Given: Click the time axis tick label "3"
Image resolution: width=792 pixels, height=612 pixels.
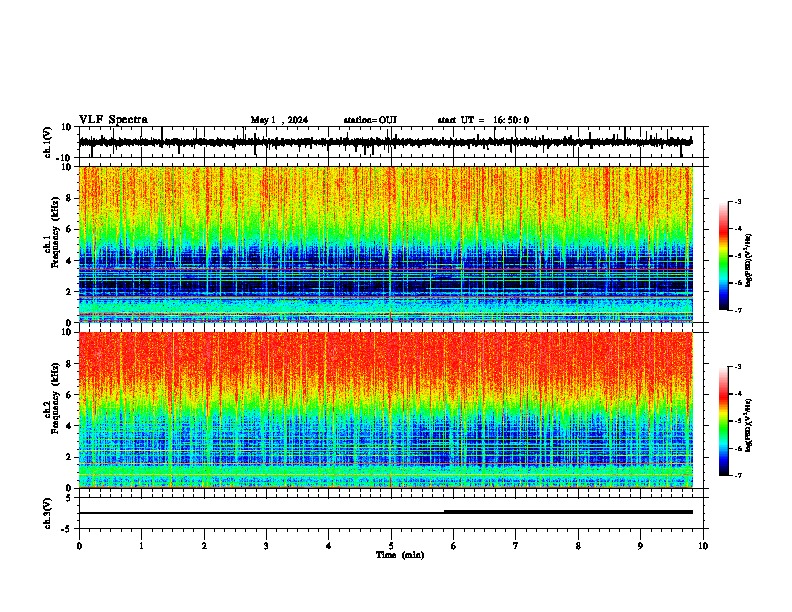Looking at the screenshot, I should (266, 546).
